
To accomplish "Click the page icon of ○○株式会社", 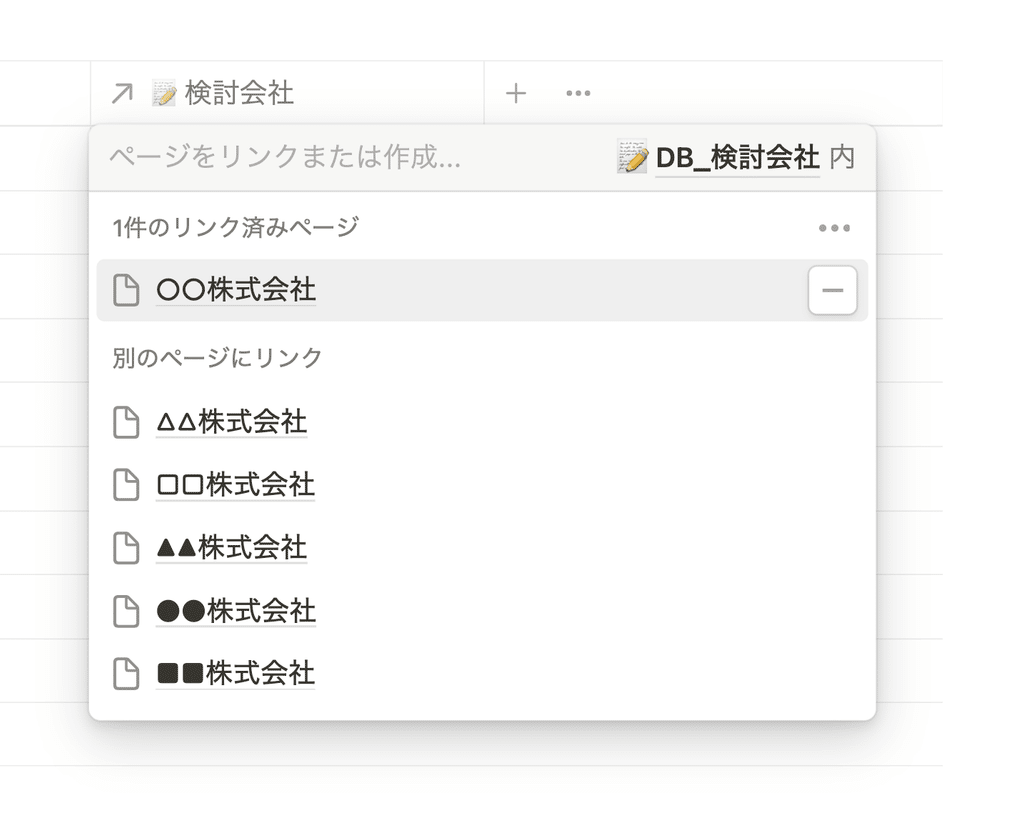I will point(126,290).
